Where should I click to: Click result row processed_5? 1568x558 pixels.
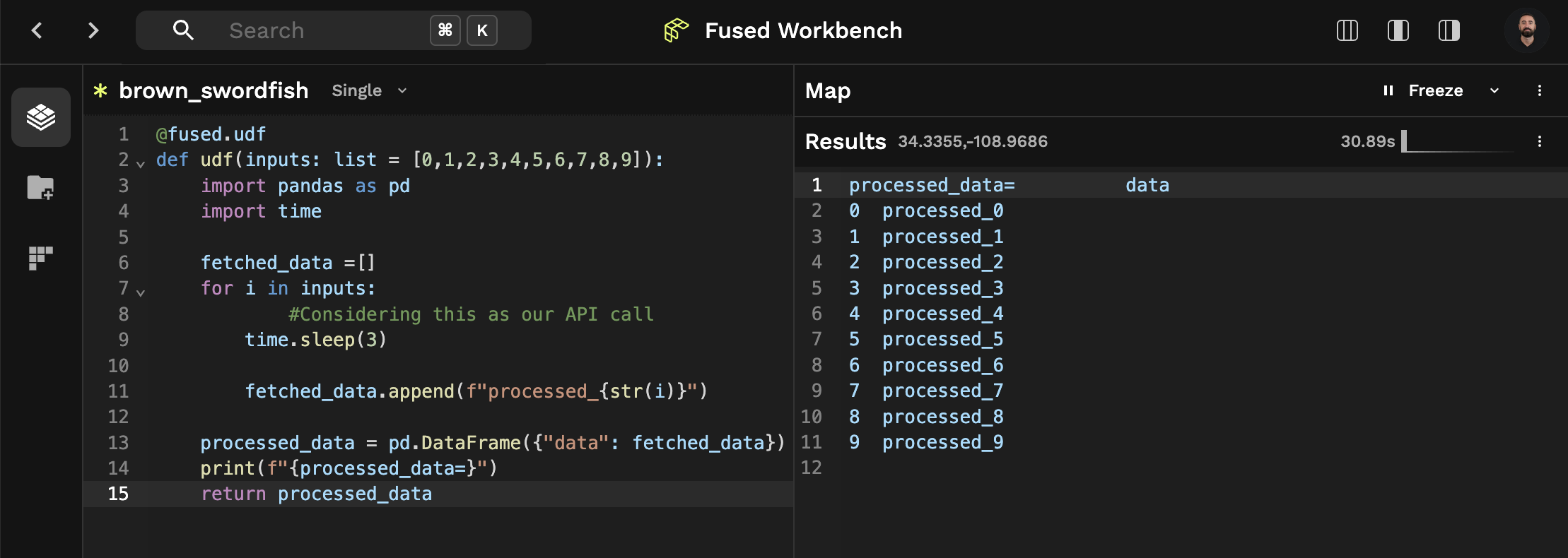pos(926,339)
